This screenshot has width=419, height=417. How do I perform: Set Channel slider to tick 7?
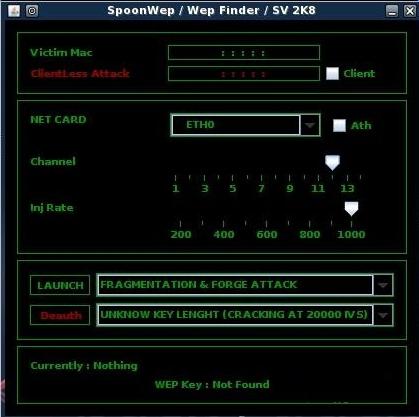pos(261,178)
